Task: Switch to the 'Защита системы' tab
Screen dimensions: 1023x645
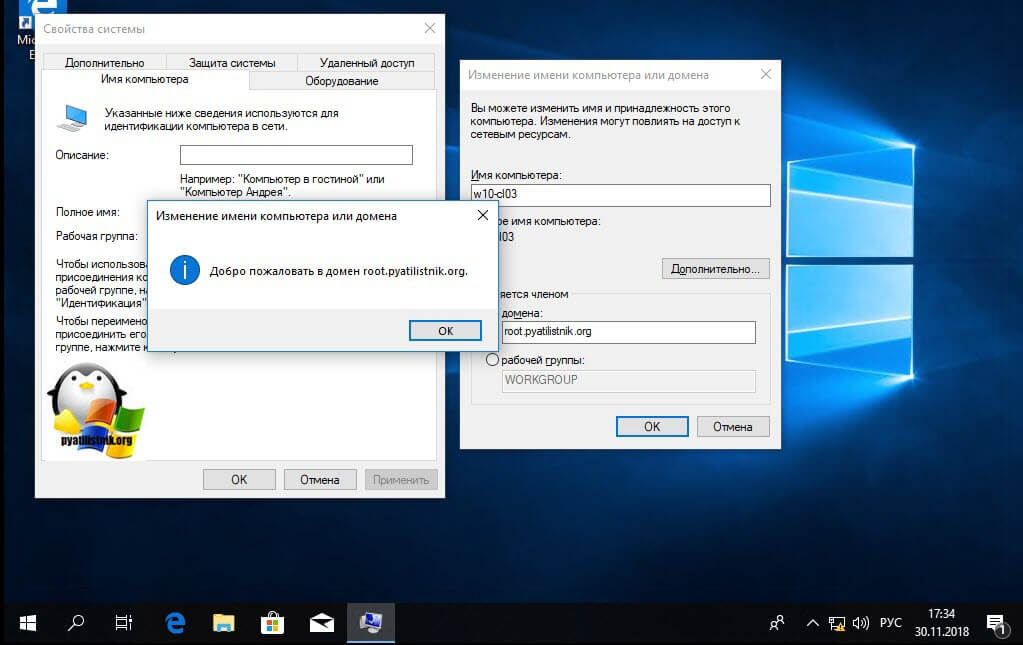Action: (231, 63)
